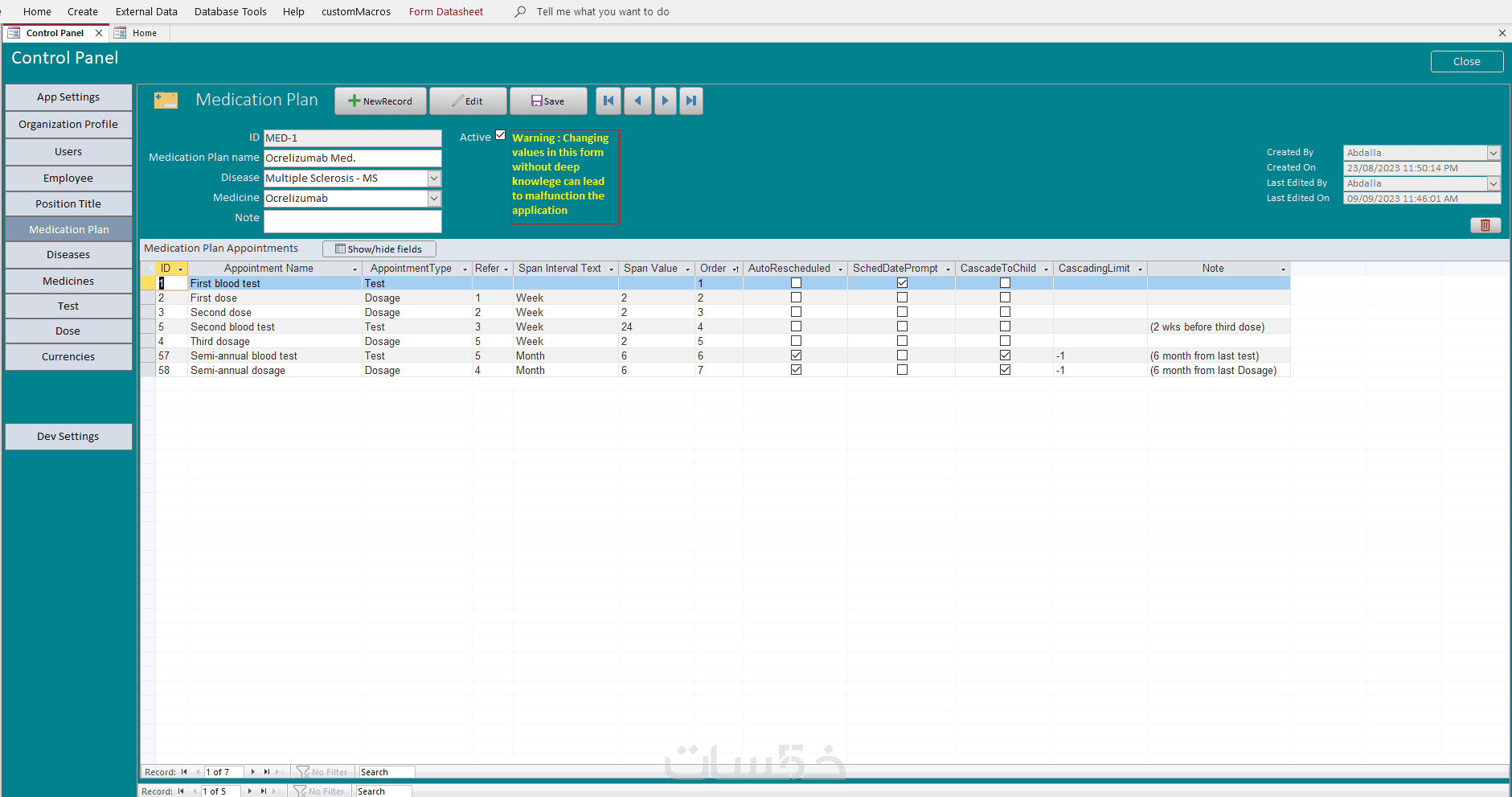
Task: Toggle AutoRescheduled for Semi-annual dosage
Action: pyautogui.click(x=796, y=370)
